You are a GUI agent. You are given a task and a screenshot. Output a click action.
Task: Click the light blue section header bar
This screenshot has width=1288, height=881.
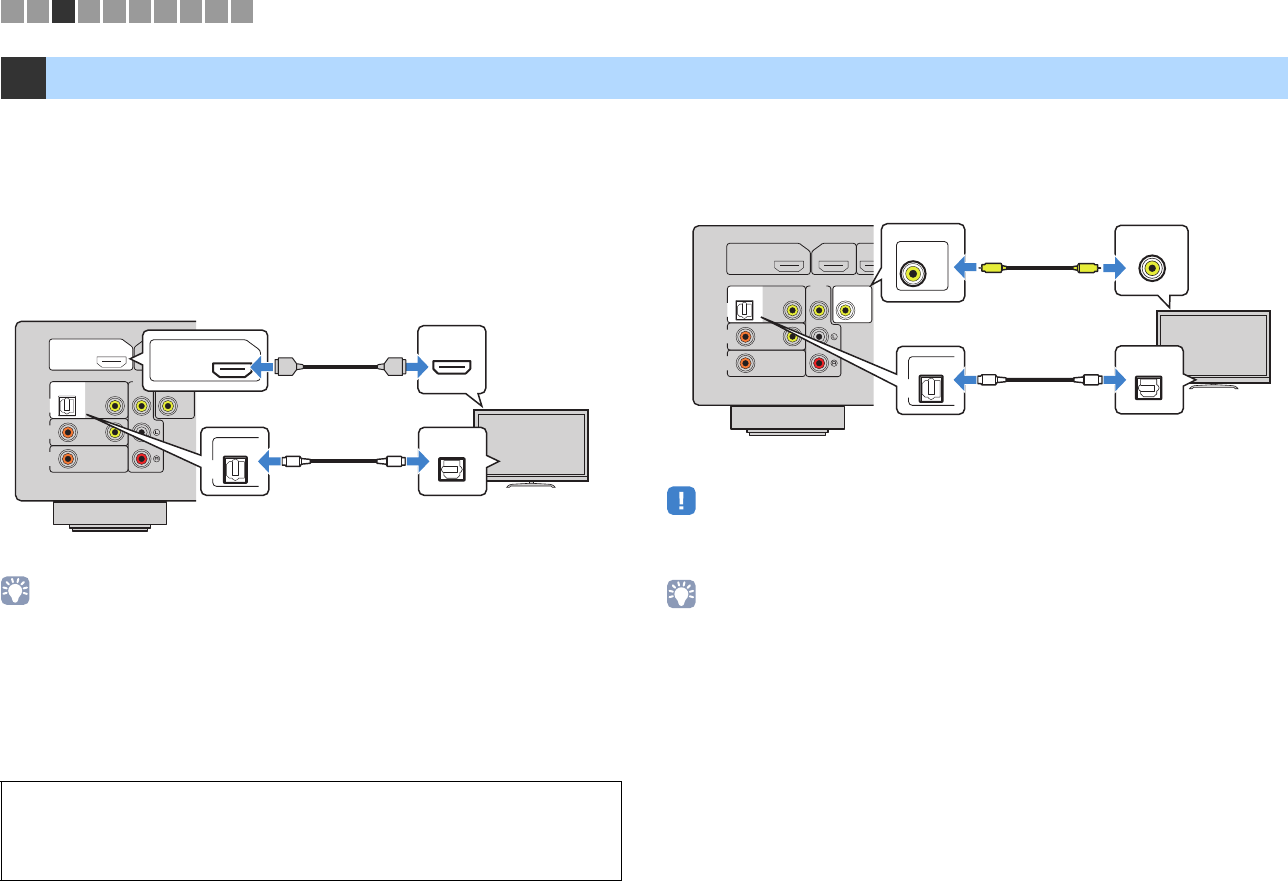point(666,78)
